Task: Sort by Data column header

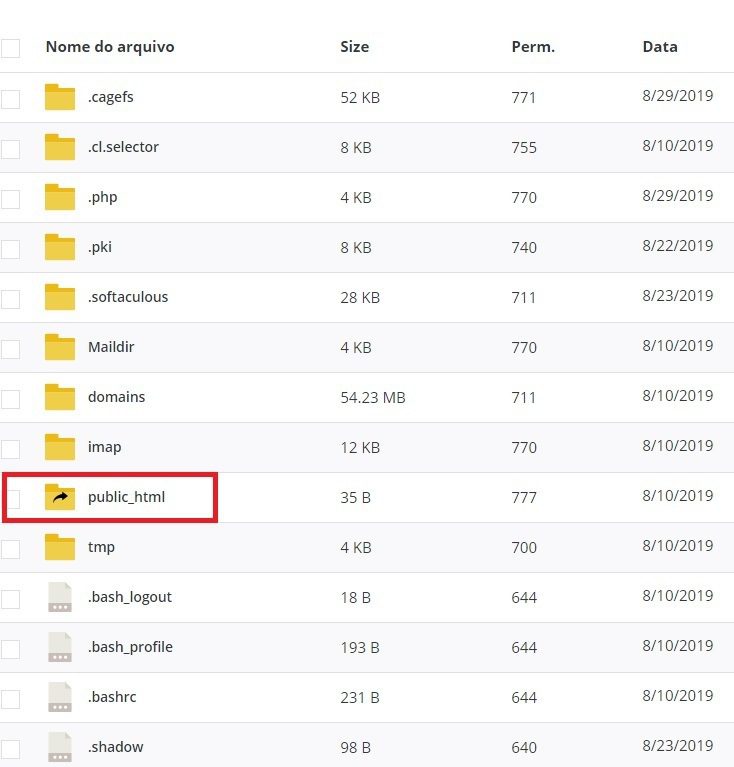Action: coord(660,47)
